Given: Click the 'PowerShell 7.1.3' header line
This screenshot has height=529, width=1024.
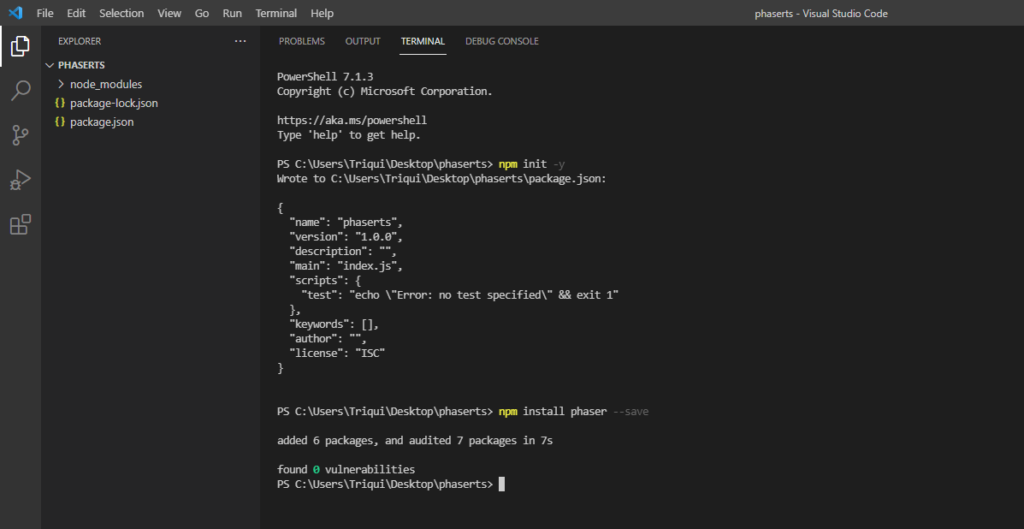Looking at the screenshot, I should coord(325,76).
